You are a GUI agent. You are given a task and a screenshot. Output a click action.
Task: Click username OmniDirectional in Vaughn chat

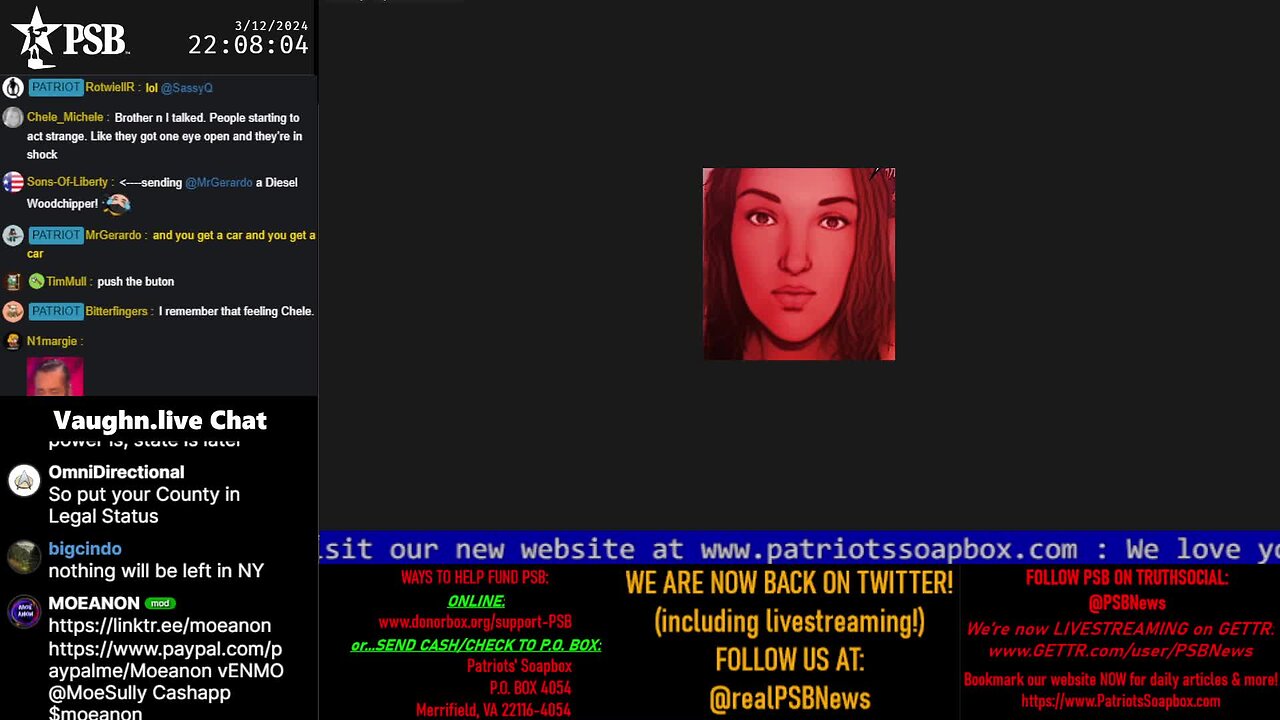(116, 472)
